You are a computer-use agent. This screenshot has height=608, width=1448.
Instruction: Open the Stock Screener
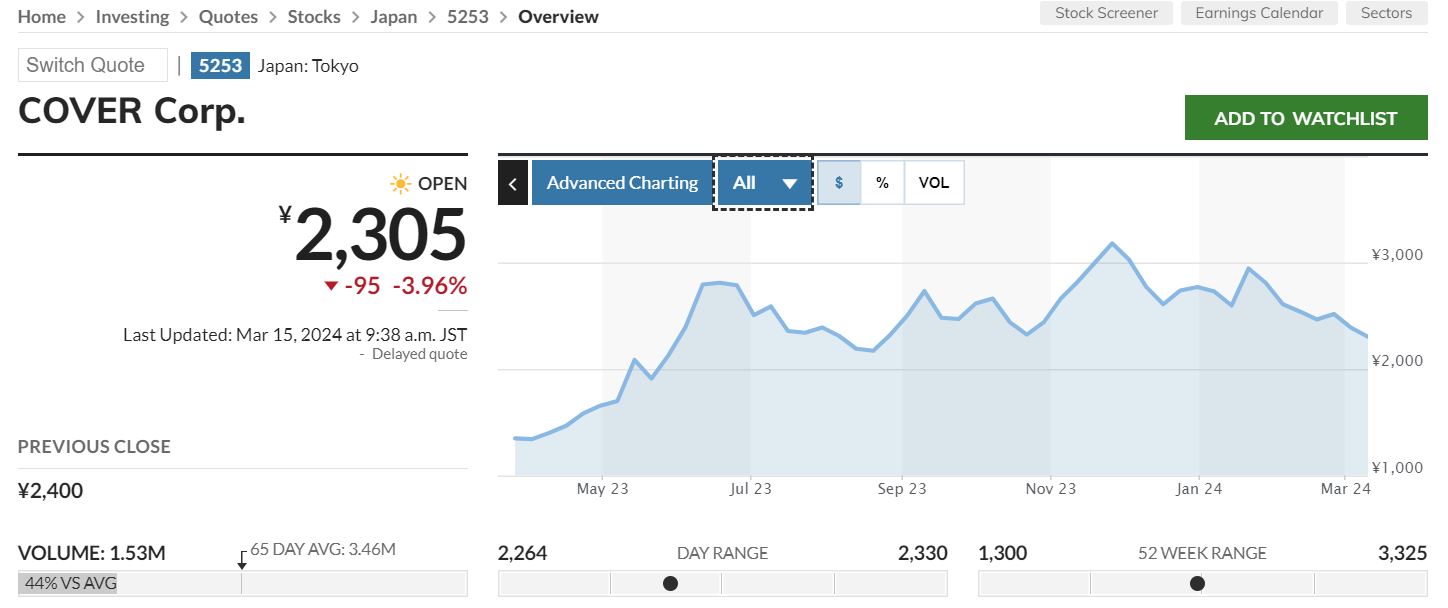point(1107,13)
